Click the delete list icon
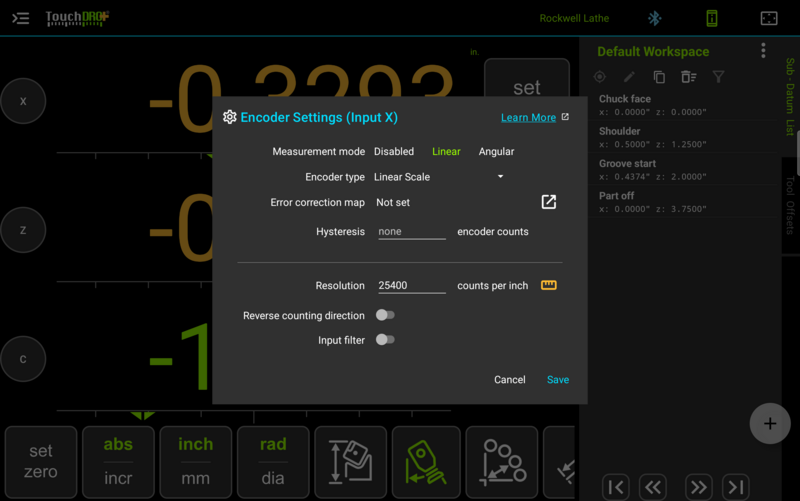Screen dimensions: 800x501 pos(689,77)
